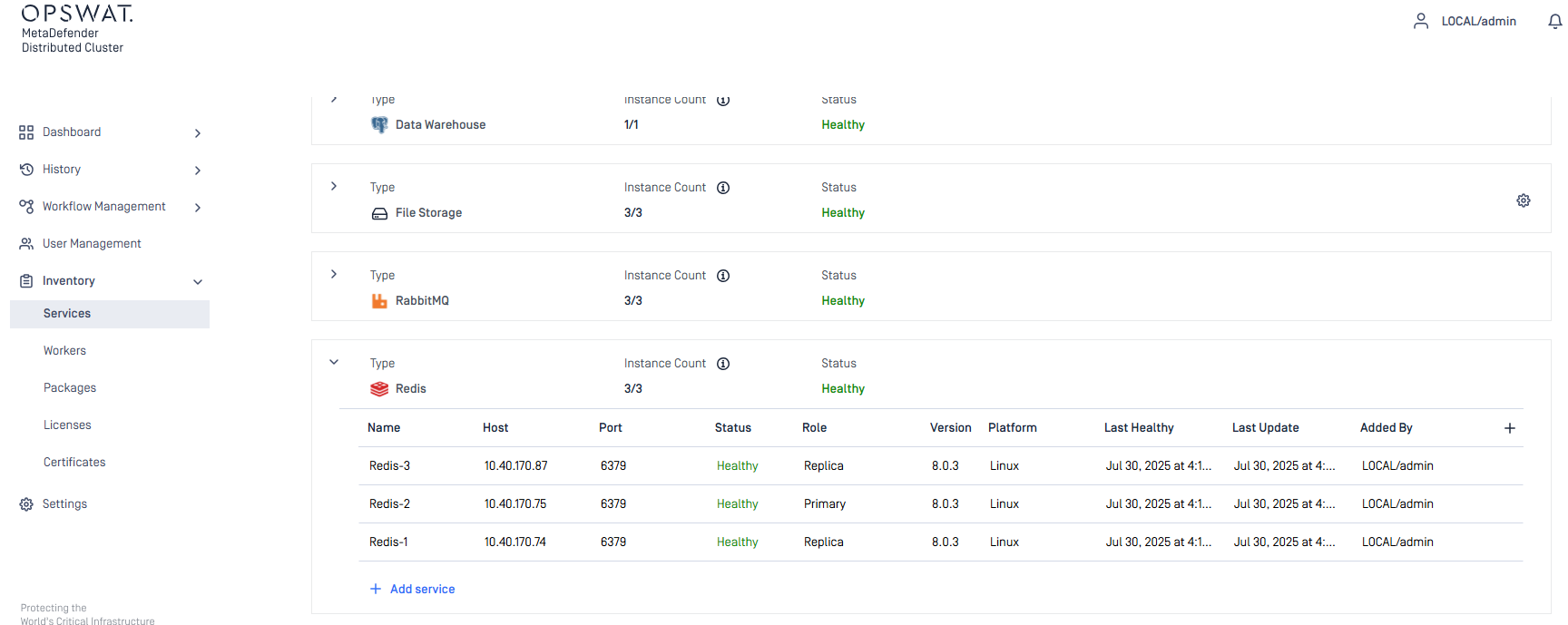The width and height of the screenshot is (1568, 625).
Task: Select Services in Inventory
Action: click(x=110, y=314)
